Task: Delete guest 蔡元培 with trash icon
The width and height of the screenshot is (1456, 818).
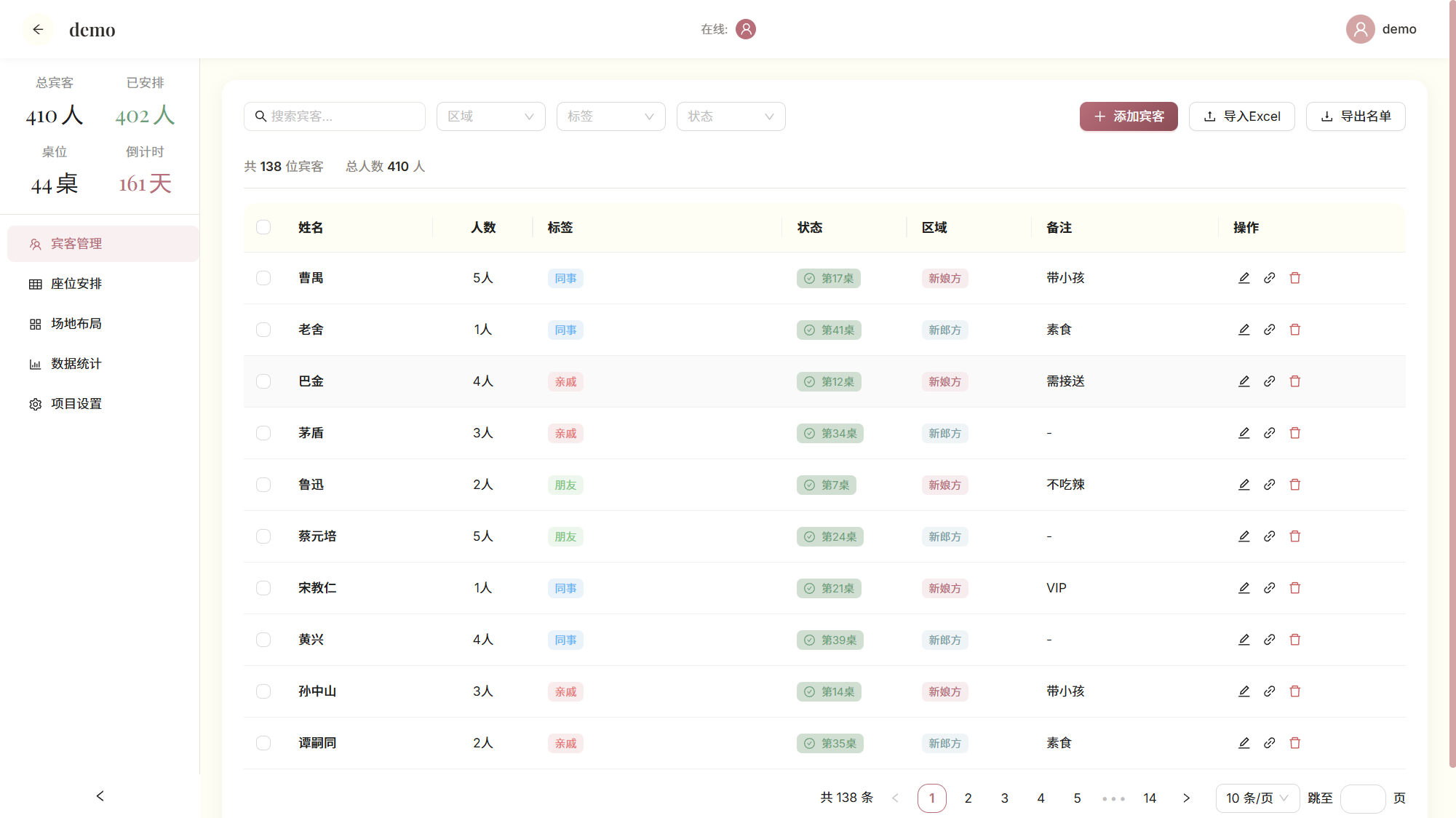Action: click(1294, 536)
